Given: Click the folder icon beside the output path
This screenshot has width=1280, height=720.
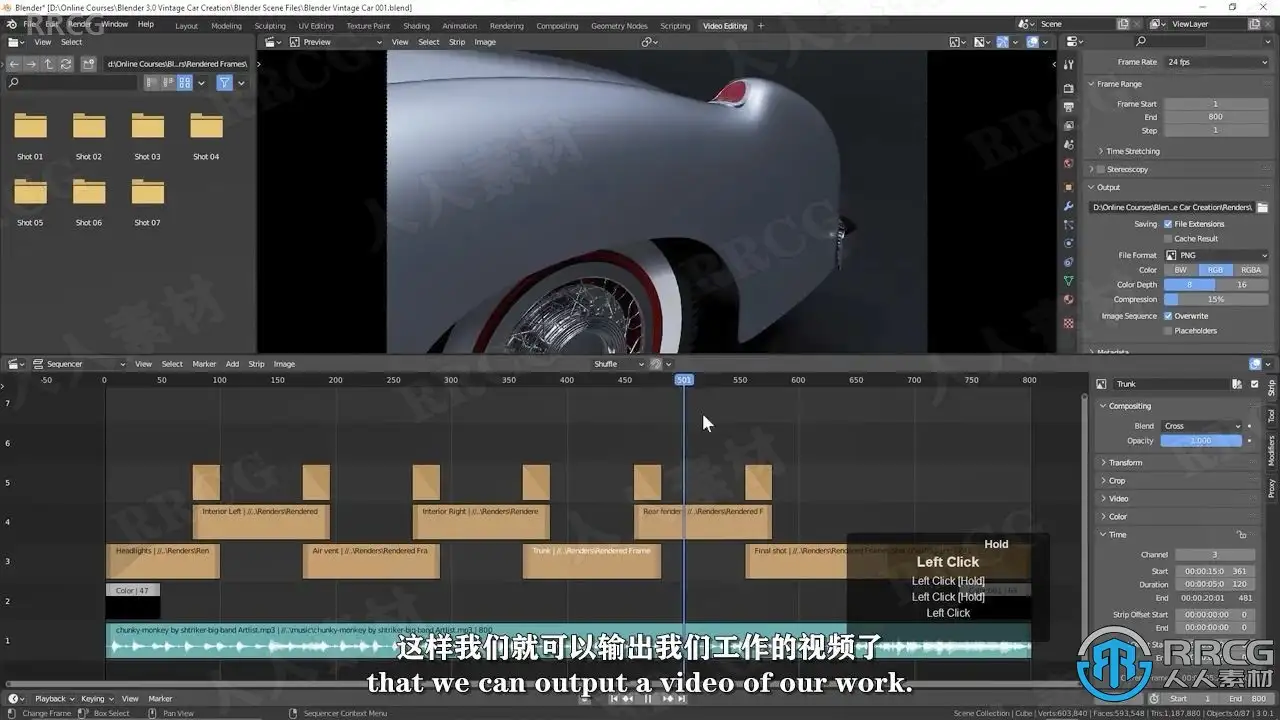Looking at the screenshot, I should click(x=1262, y=207).
